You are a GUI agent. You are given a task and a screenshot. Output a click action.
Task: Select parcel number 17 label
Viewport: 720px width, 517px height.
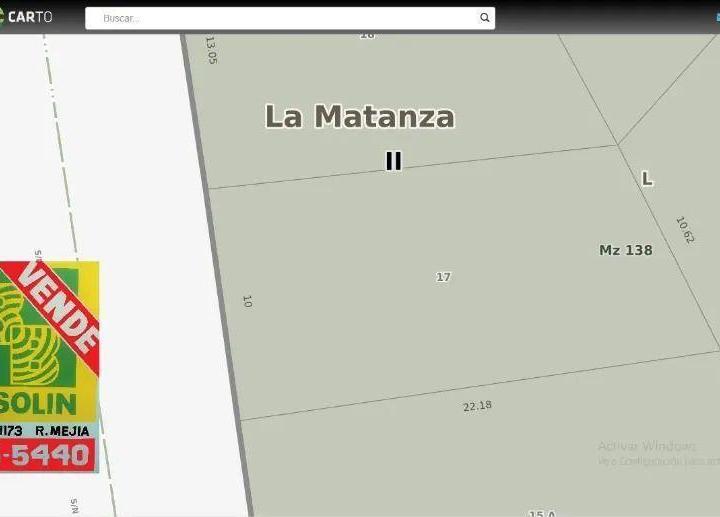pos(443,277)
